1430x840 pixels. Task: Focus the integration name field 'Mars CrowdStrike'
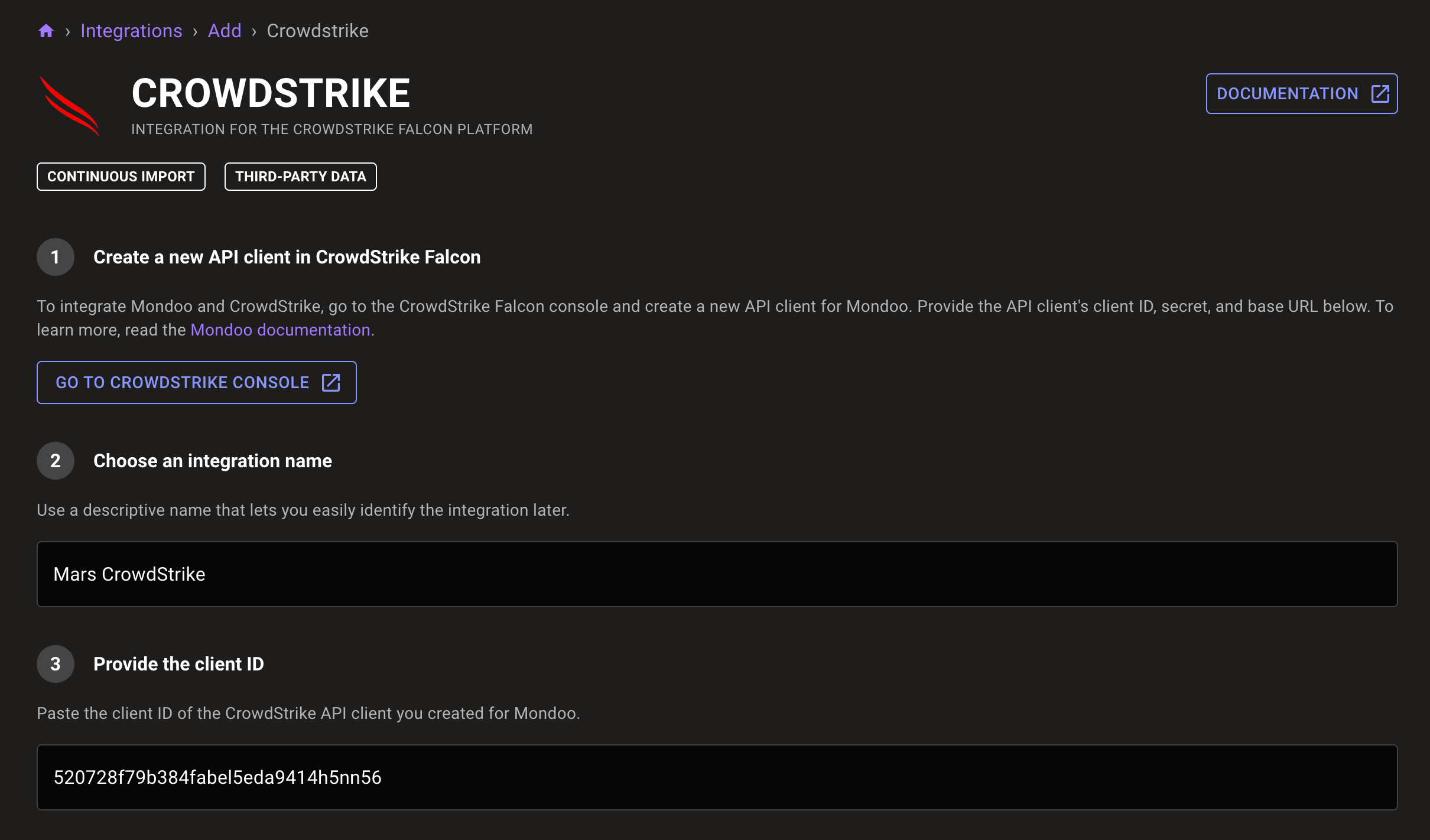coord(717,574)
